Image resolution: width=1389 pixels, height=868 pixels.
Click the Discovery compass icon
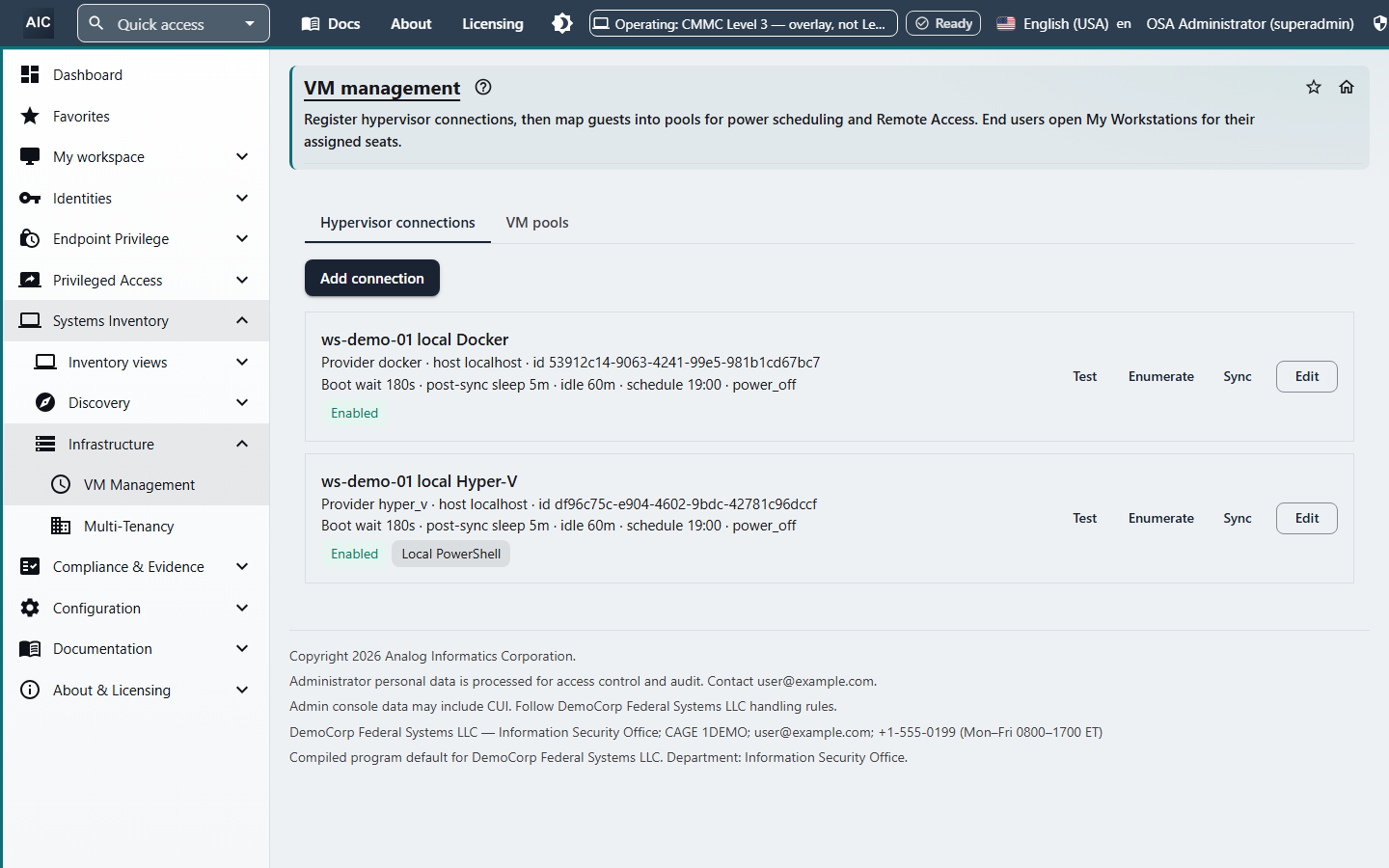pyautogui.click(x=45, y=402)
